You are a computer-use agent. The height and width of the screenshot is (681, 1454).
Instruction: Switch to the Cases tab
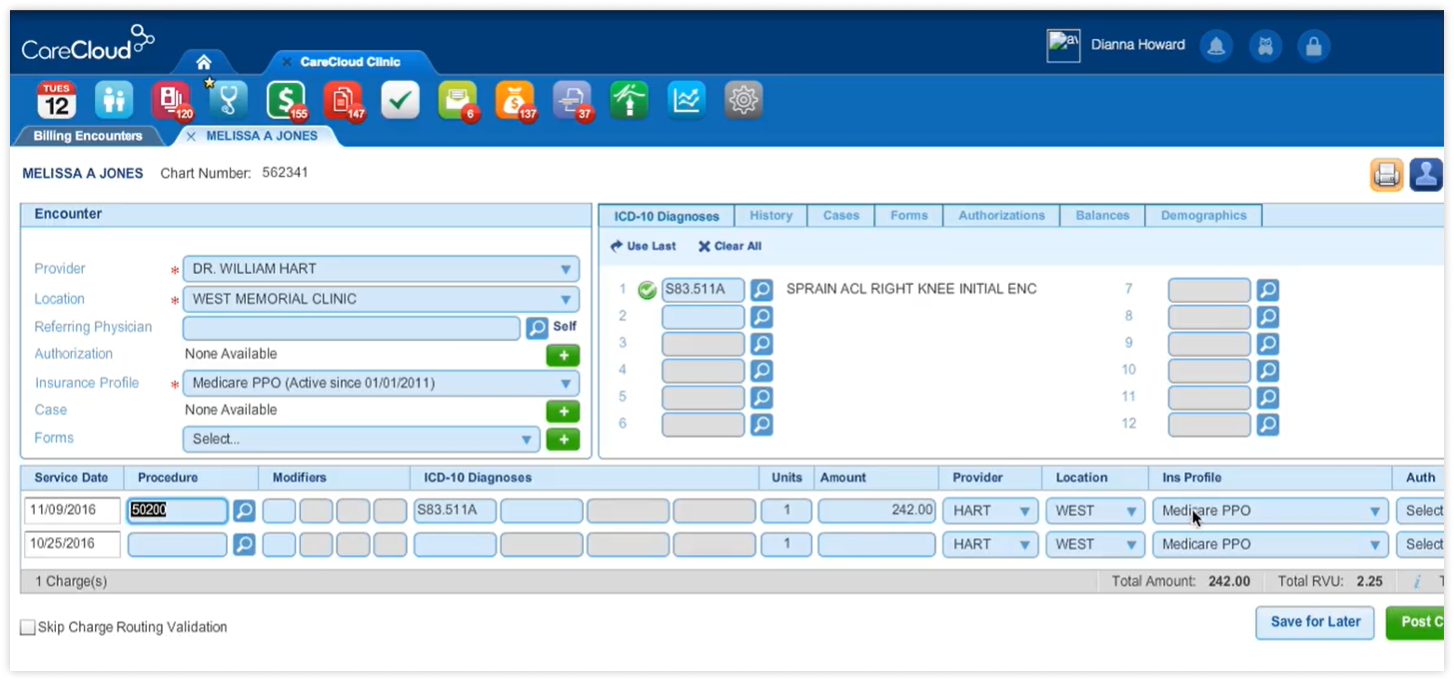[x=841, y=216]
